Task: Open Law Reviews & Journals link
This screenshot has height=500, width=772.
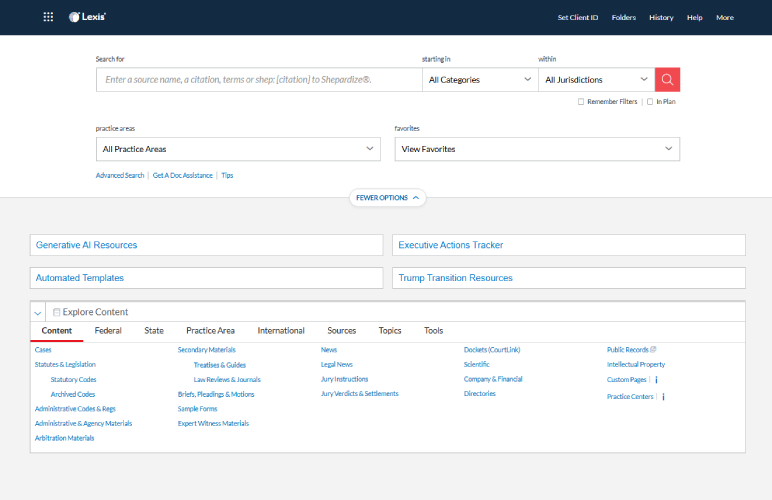Action: (x=227, y=380)
